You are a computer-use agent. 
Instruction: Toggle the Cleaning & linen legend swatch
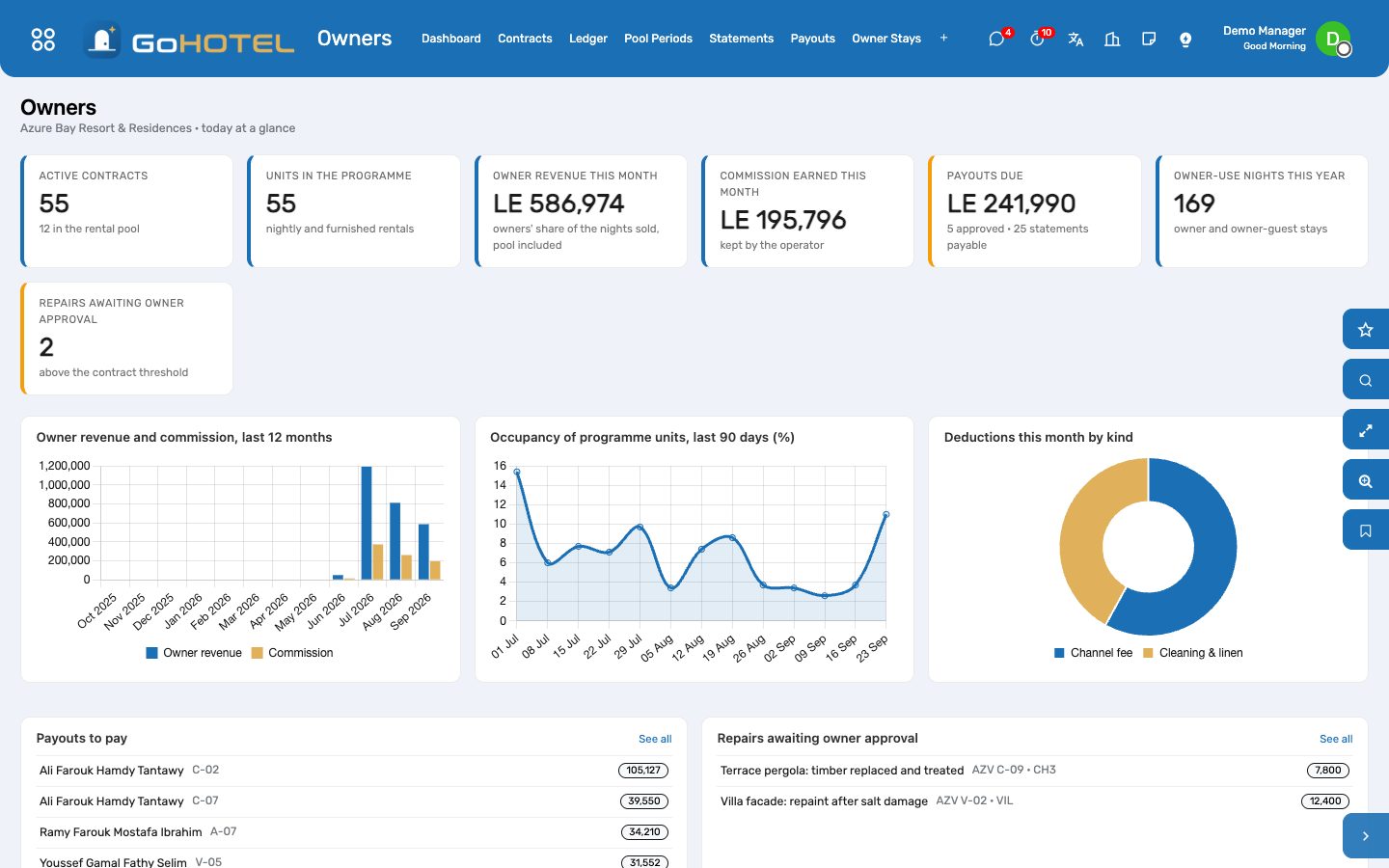1148,653
